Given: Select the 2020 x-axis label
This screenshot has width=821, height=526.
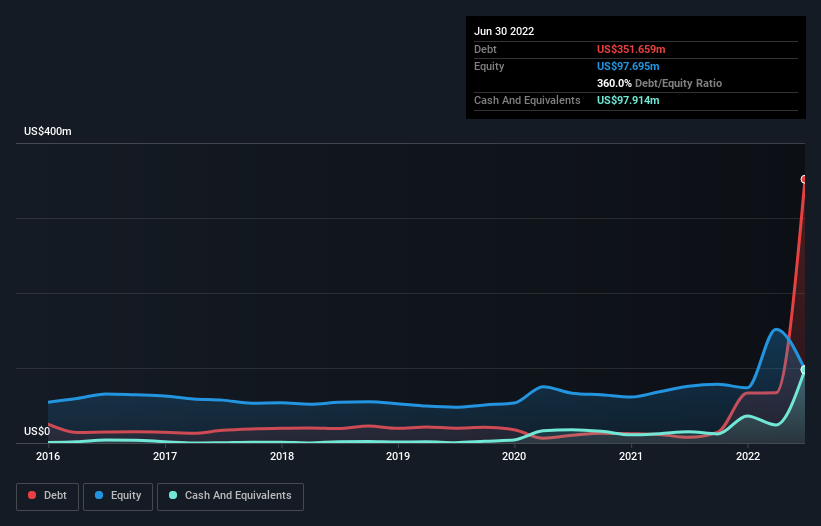Looking at the screenshot, I should pos(514,456).
